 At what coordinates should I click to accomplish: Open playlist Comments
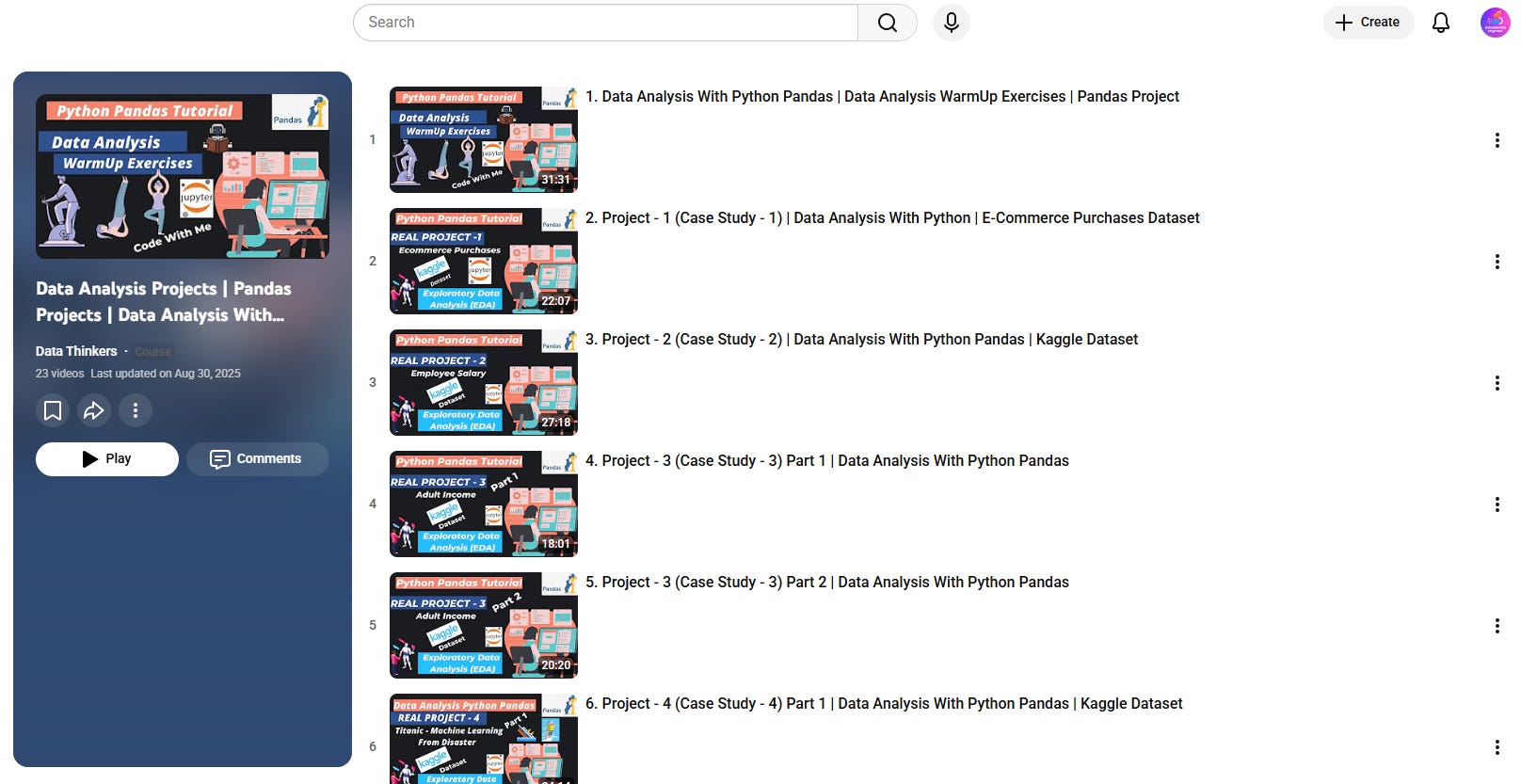[x=258, y=459]
